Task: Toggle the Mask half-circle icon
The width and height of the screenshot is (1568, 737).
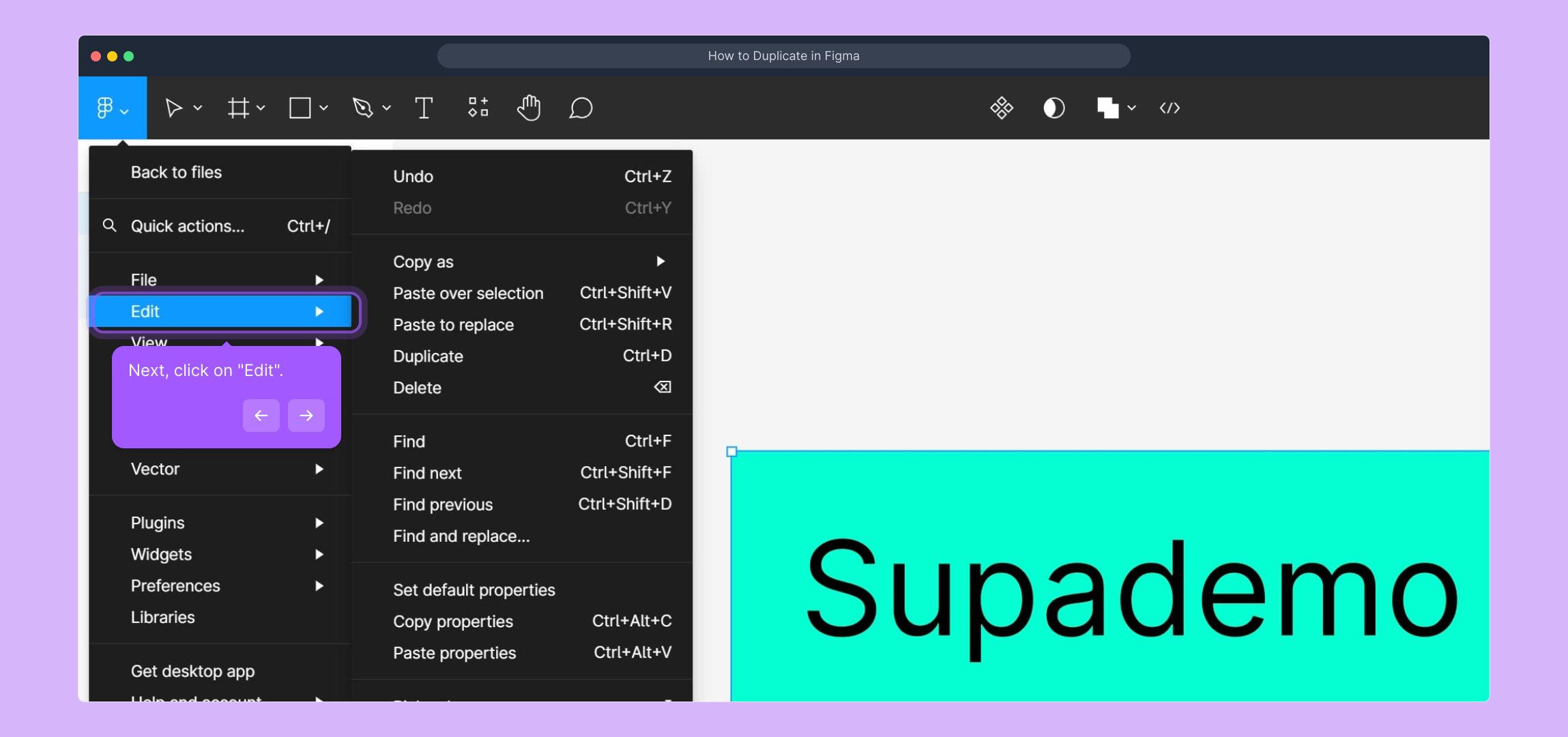Action: 1054,108
